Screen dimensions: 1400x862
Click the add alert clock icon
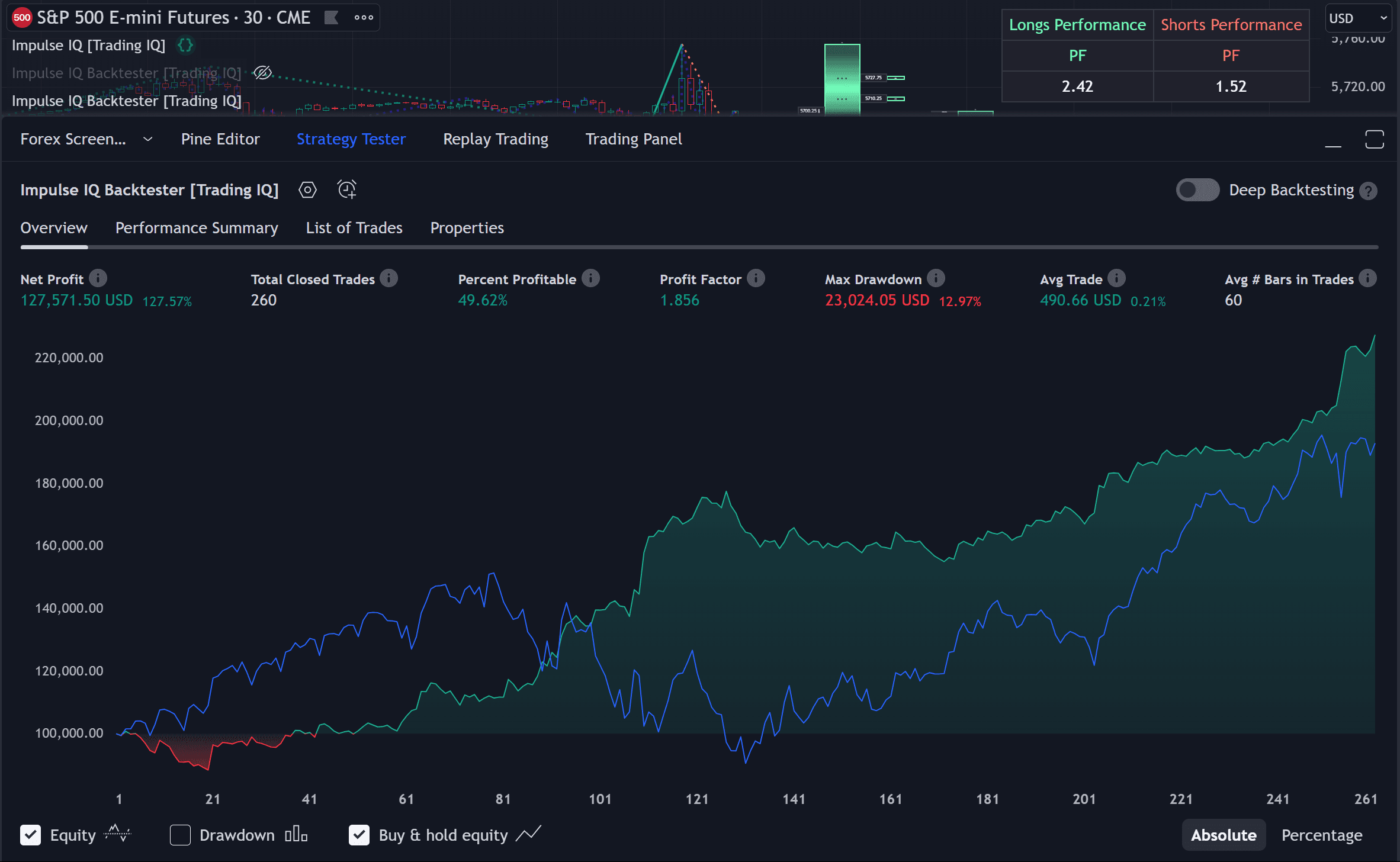coord(347,189)
